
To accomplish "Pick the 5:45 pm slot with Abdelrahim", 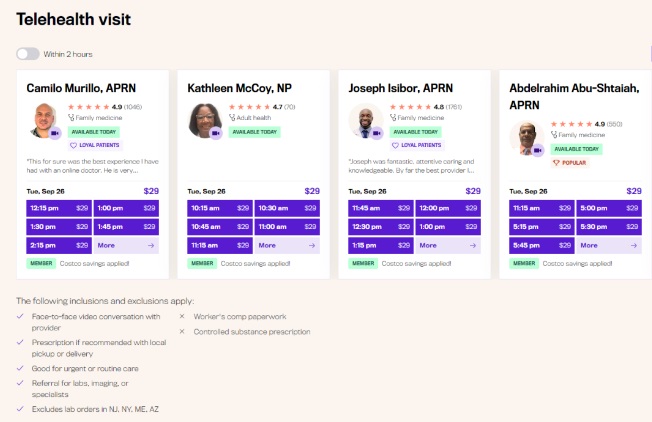I will 543,245.
